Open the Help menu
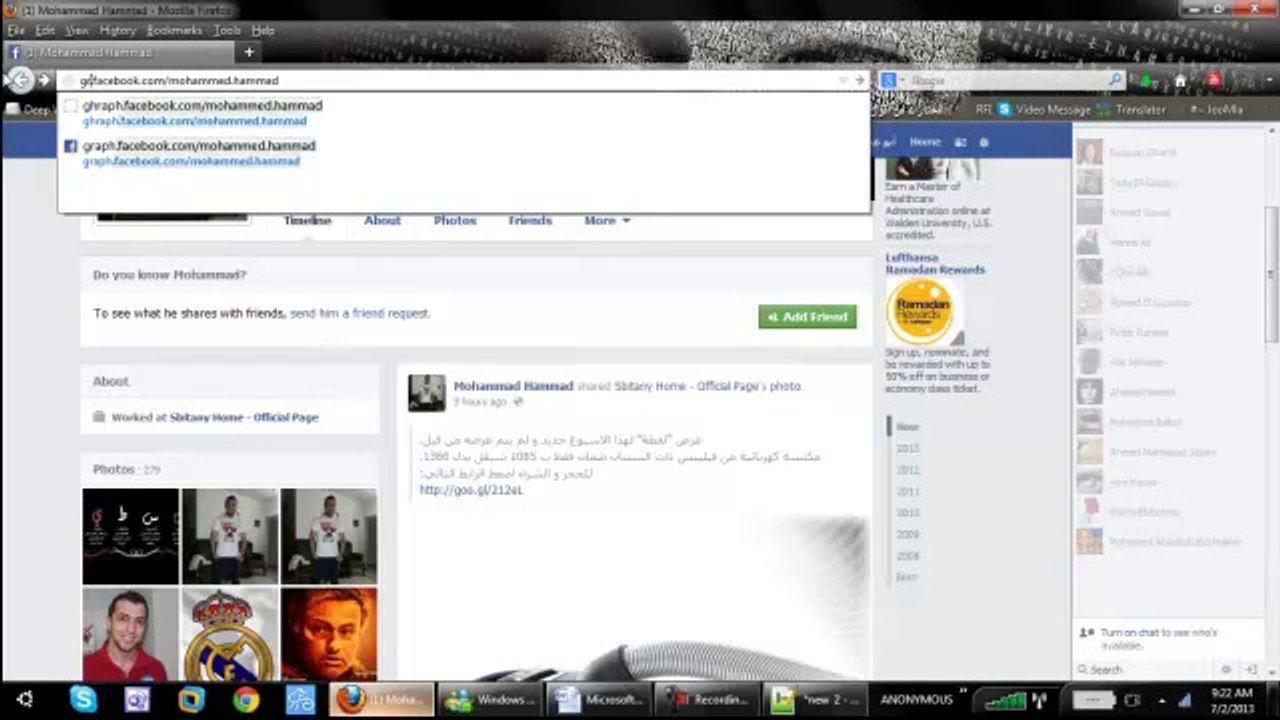 coord(263,31)
